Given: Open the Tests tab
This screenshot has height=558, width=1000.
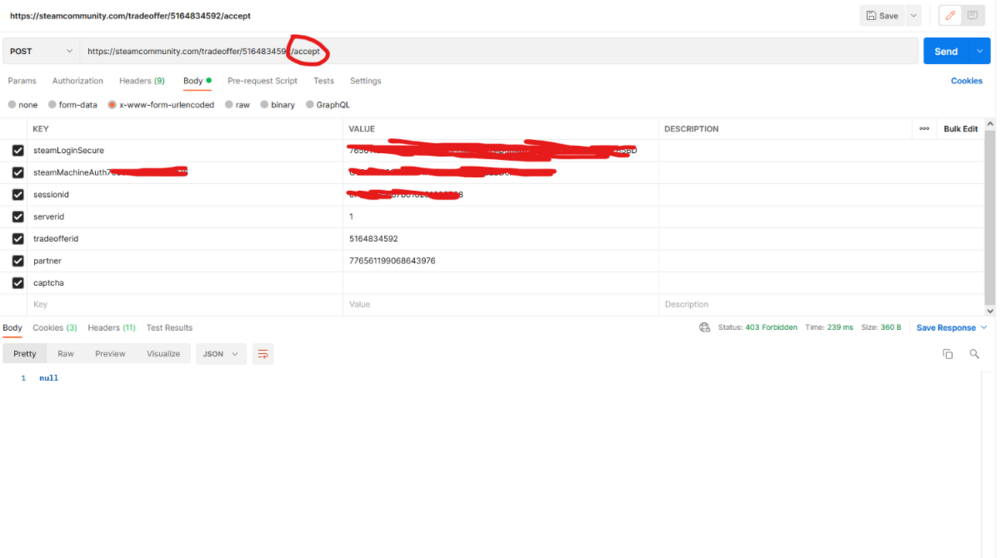Looking at the screenshot, I should click(323, 81).
